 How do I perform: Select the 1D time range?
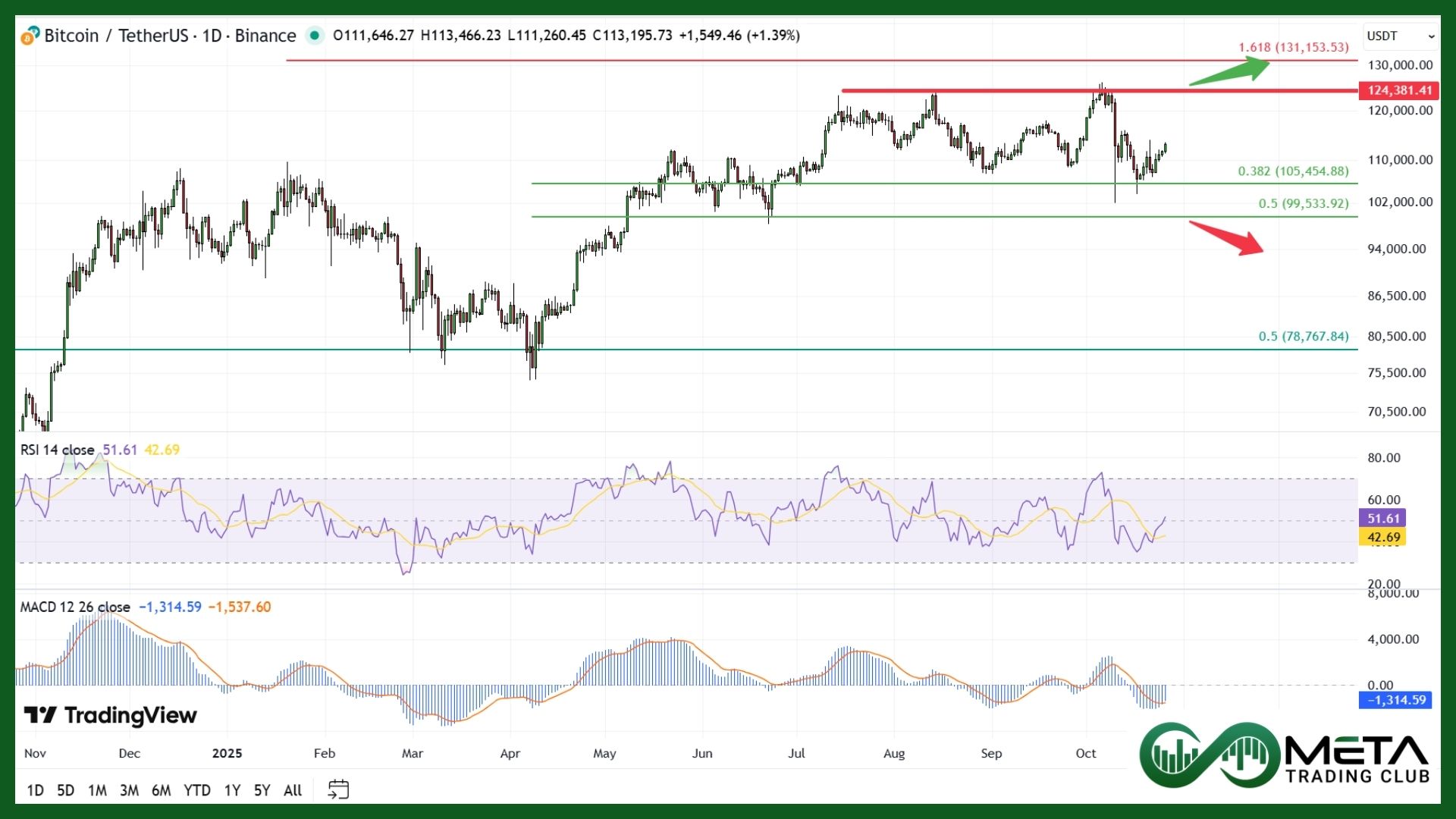coord(35,790)
